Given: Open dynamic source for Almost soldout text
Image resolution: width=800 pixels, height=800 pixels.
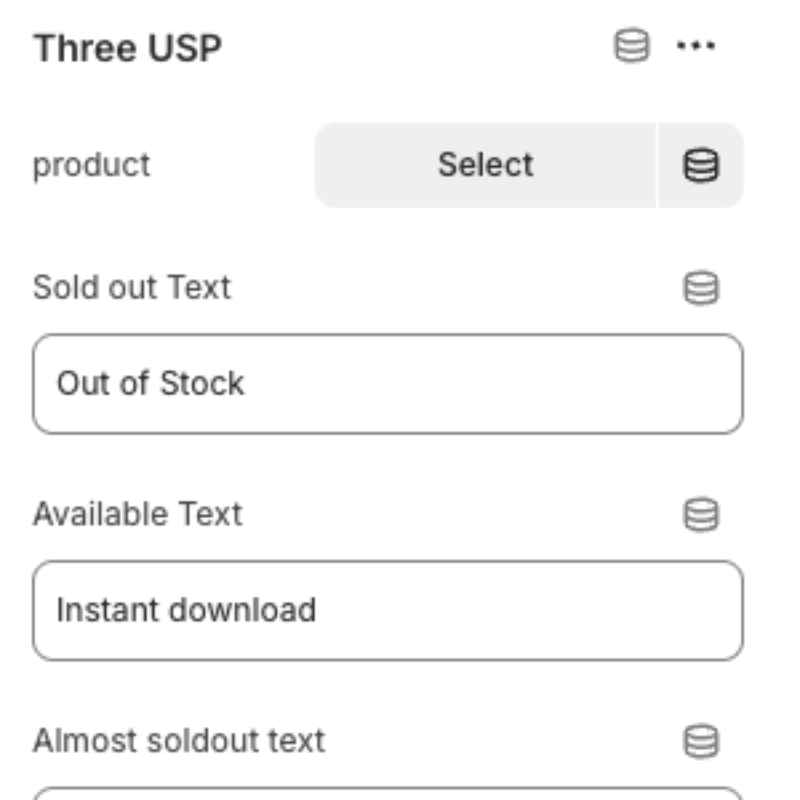Looking at the screenshot, I should pos(701,742).
